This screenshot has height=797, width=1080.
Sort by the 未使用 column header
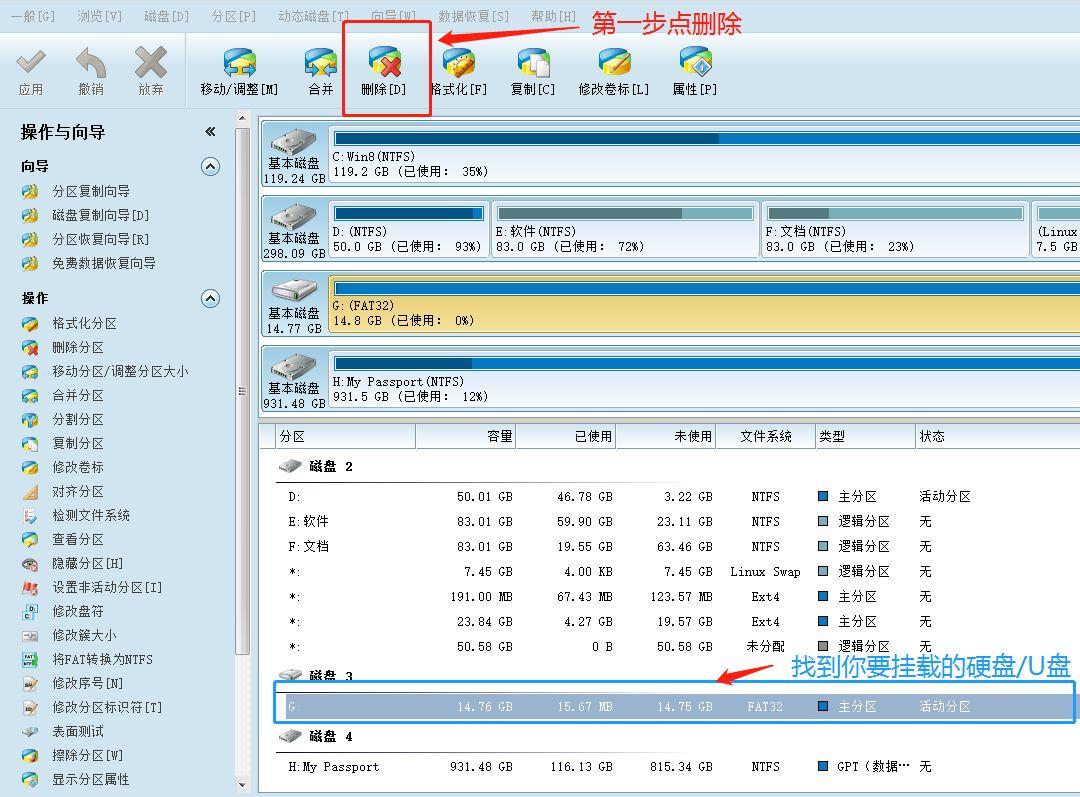[666, 436]
